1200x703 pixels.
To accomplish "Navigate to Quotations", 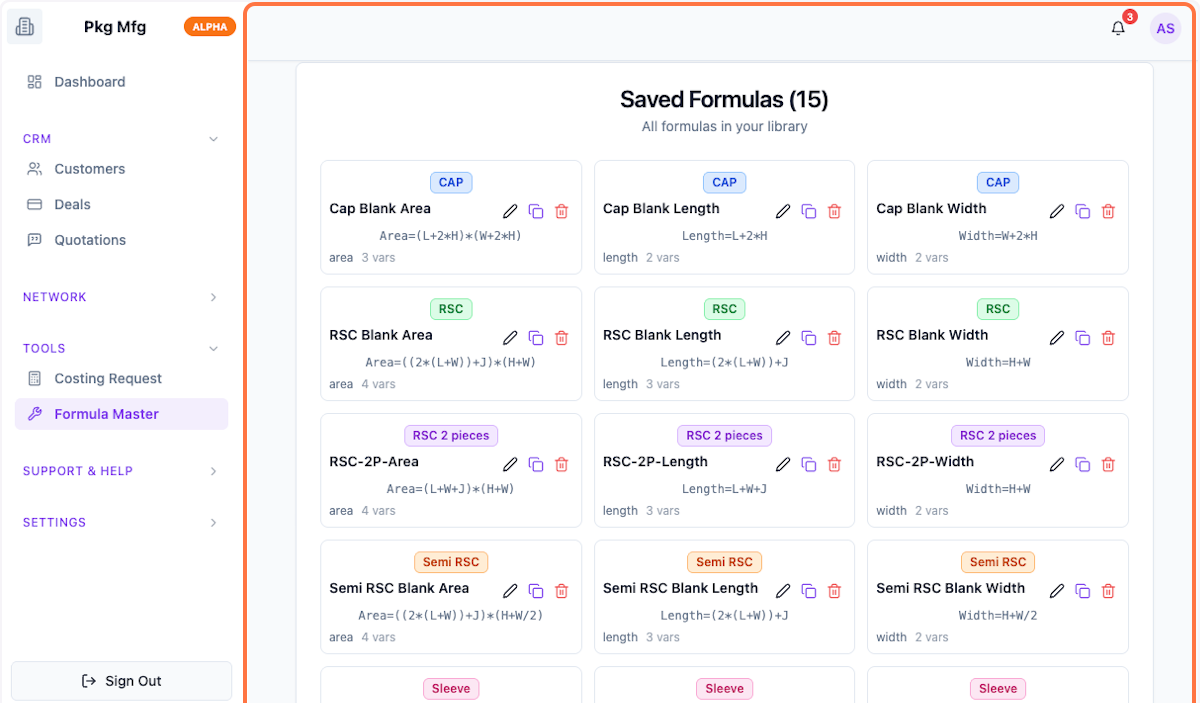I will (x=90, y=240).
